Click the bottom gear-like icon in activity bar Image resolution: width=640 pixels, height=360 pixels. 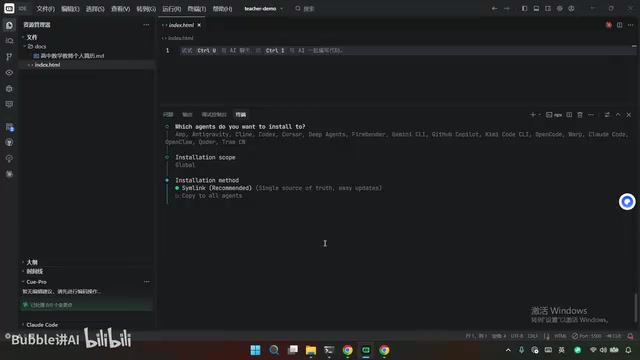pos(9,174)
